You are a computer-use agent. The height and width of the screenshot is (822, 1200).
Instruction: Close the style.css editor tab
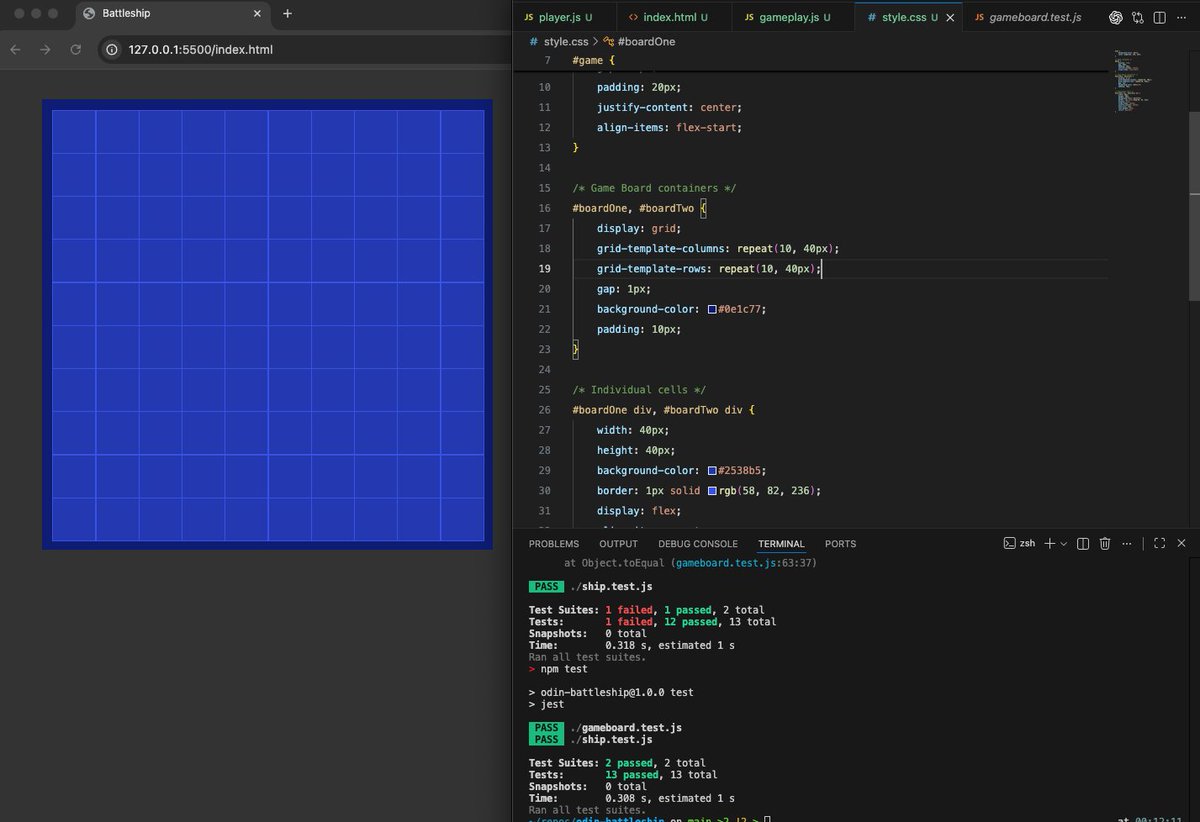950,18
